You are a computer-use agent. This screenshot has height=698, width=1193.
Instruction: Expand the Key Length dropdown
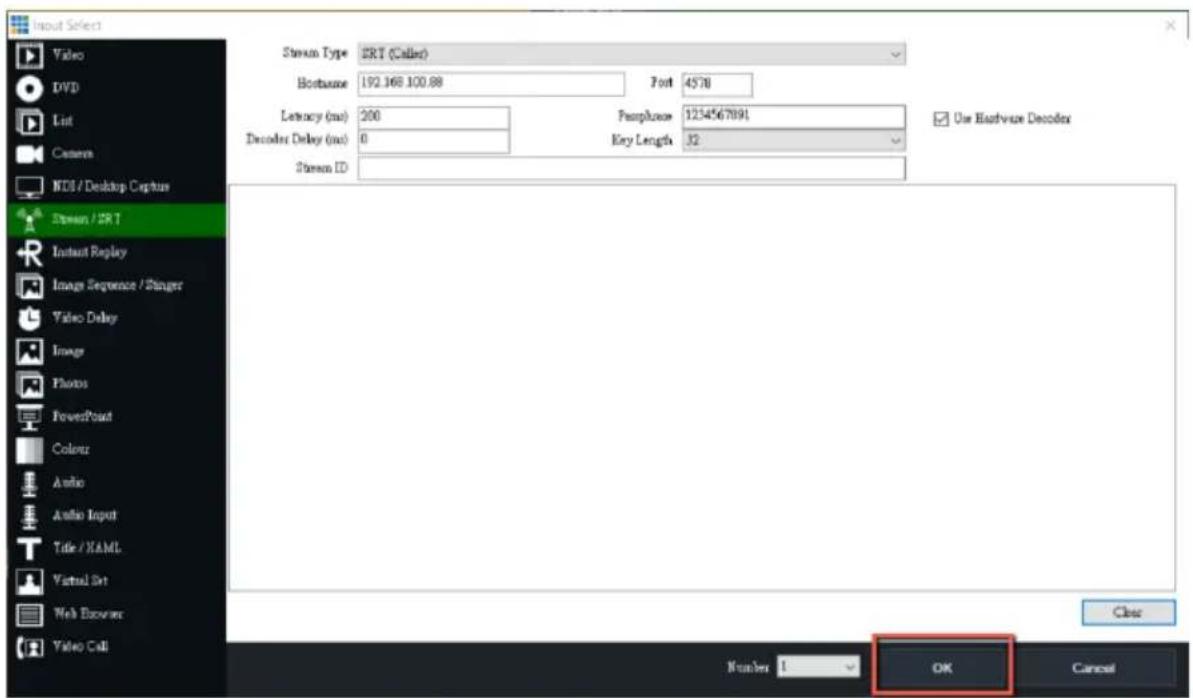pyautogui.click(x=794, y=141)
